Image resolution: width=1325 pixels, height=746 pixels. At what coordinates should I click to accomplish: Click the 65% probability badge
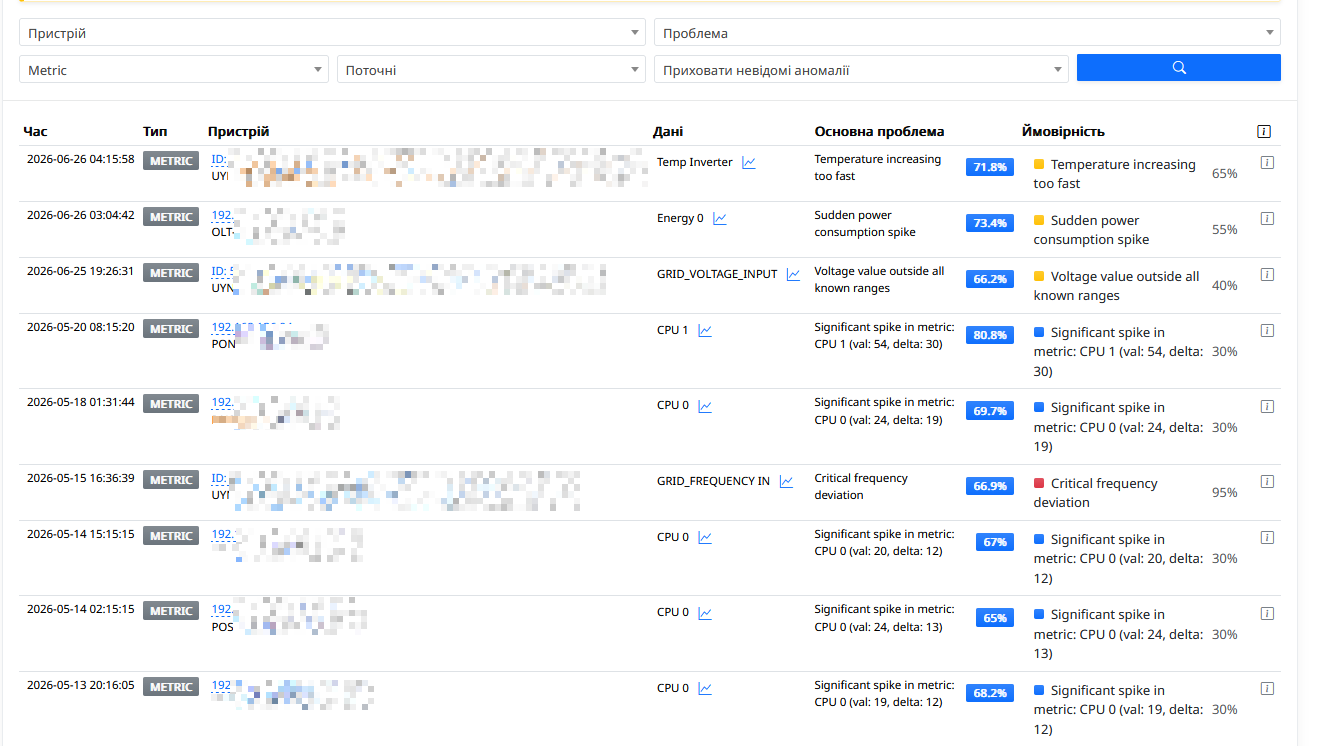click(x=995, y=618)
